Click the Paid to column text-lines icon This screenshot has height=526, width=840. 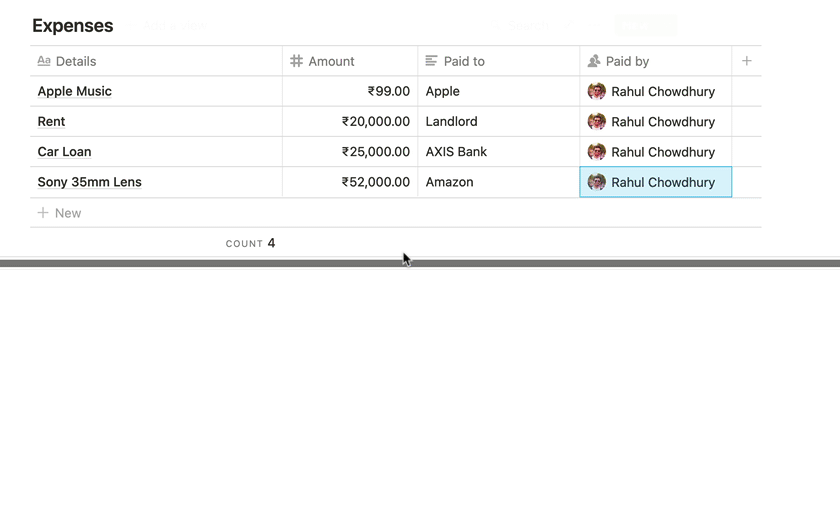point(431,61)
